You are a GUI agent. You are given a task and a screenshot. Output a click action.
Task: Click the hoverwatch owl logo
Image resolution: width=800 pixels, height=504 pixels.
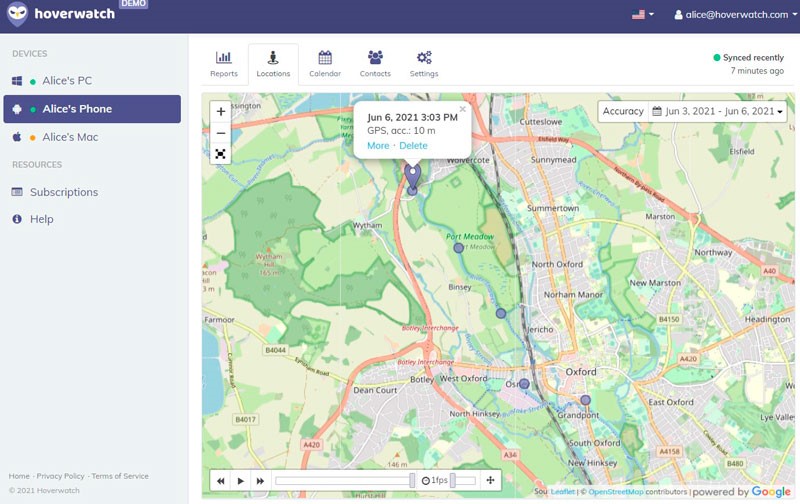(17, 14)
